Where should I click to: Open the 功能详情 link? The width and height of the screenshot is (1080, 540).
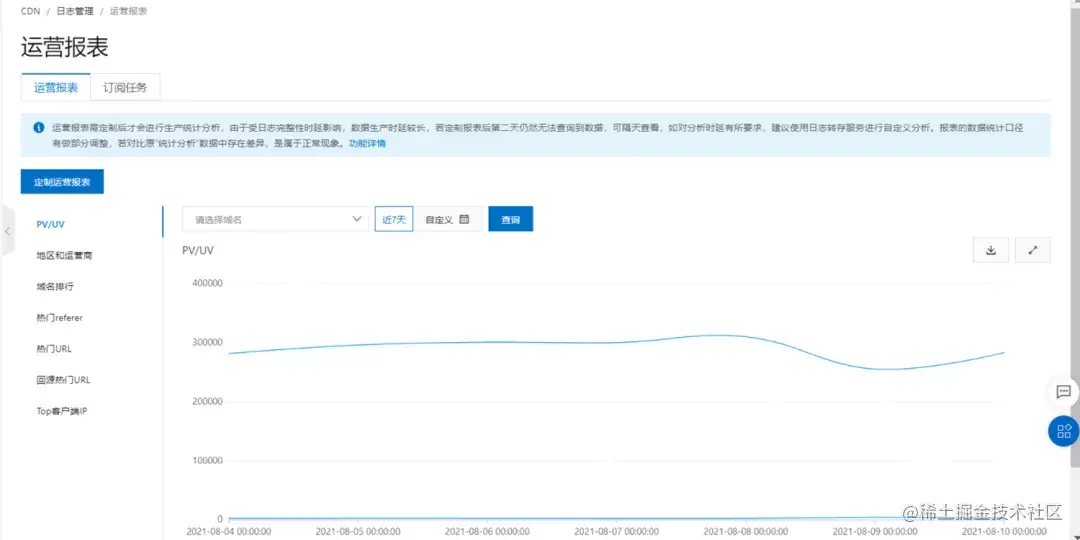(367, 143)
